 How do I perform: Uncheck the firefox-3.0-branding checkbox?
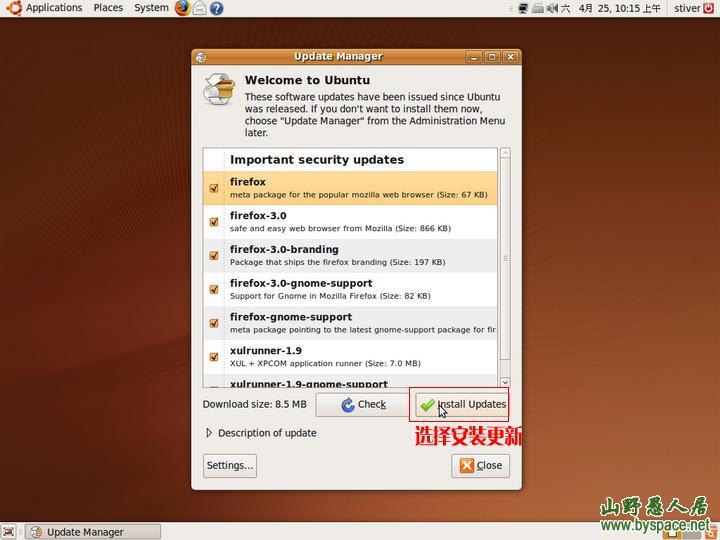pos(214,255)
